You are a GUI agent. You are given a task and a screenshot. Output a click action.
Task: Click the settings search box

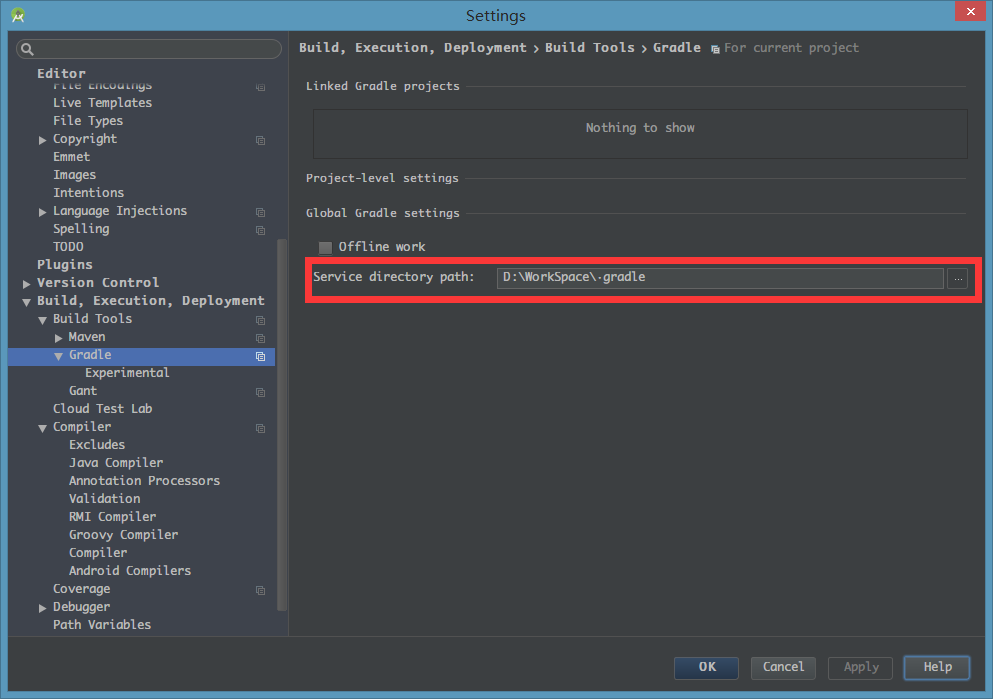[149, 49]
